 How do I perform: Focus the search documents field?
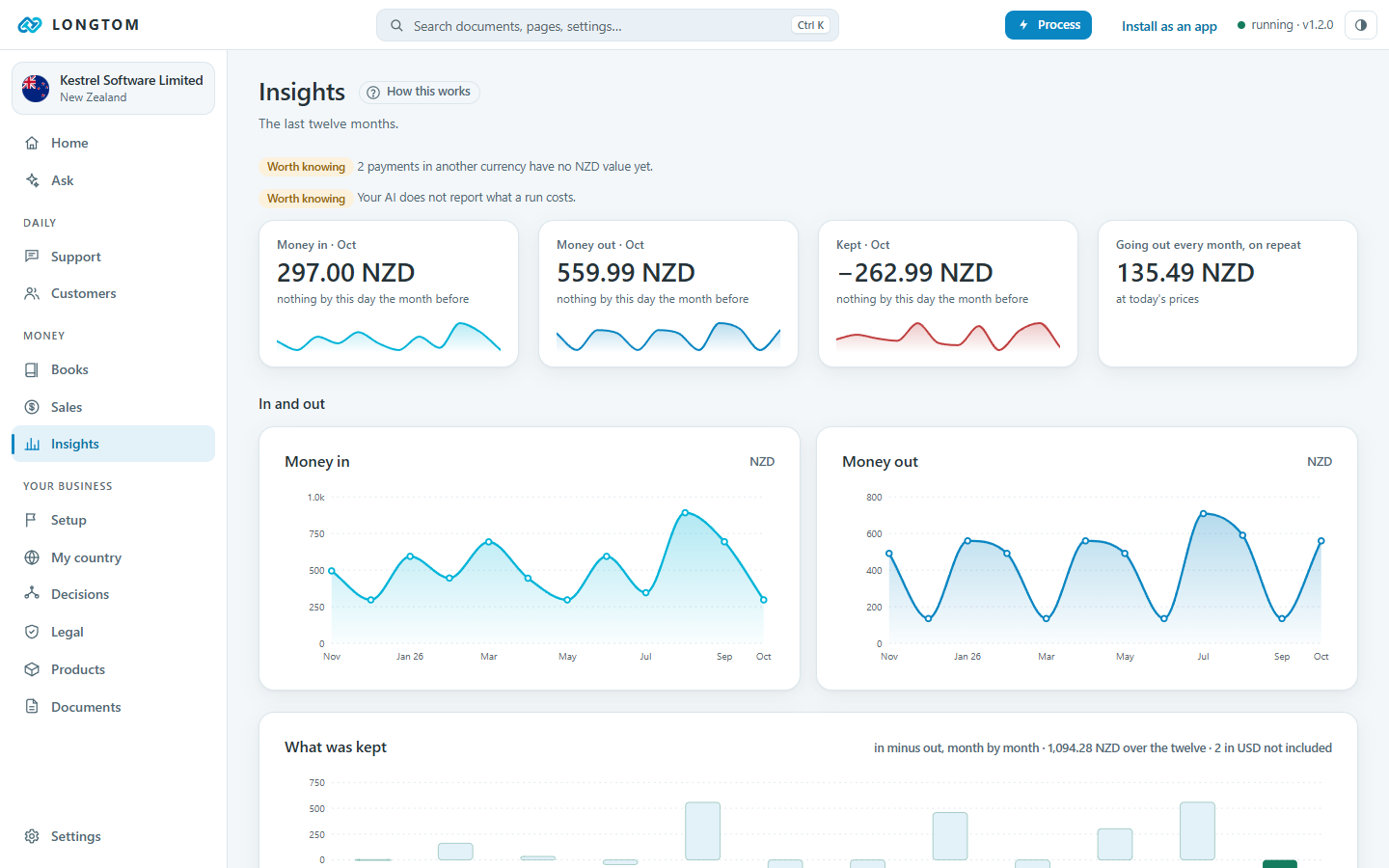[x=608, y=25]
